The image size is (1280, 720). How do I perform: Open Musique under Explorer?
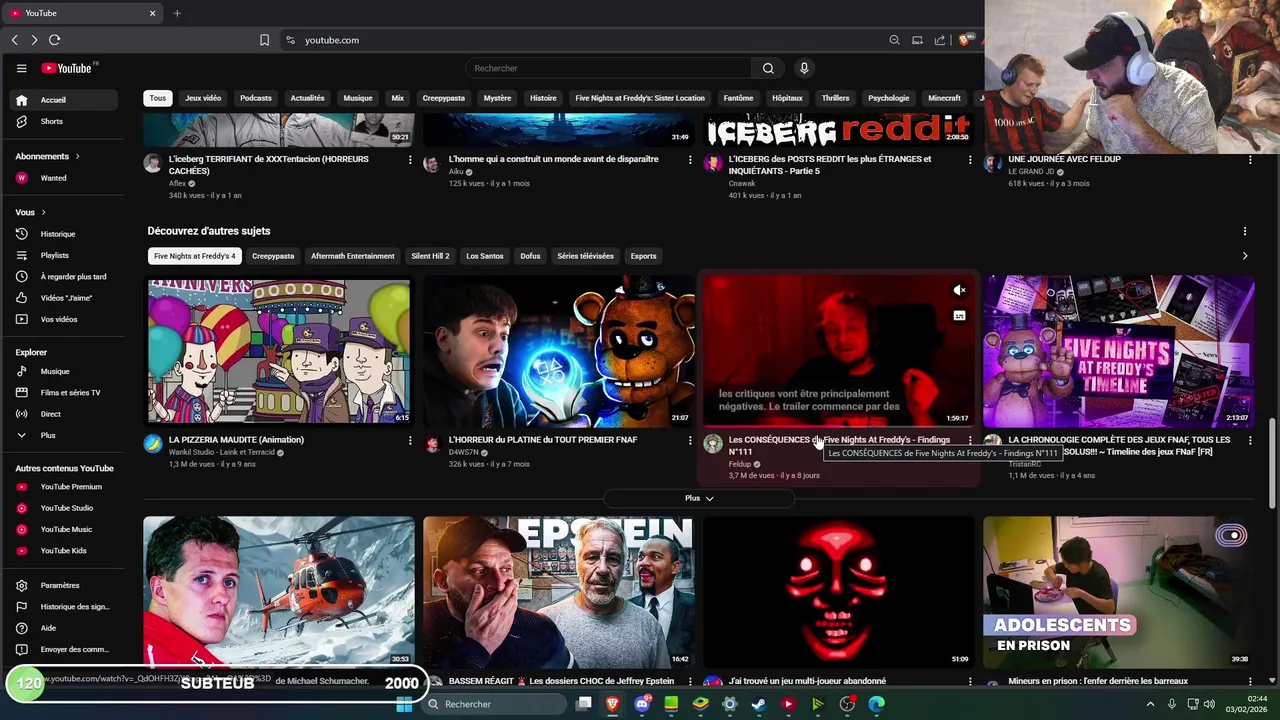pos(63,371)
